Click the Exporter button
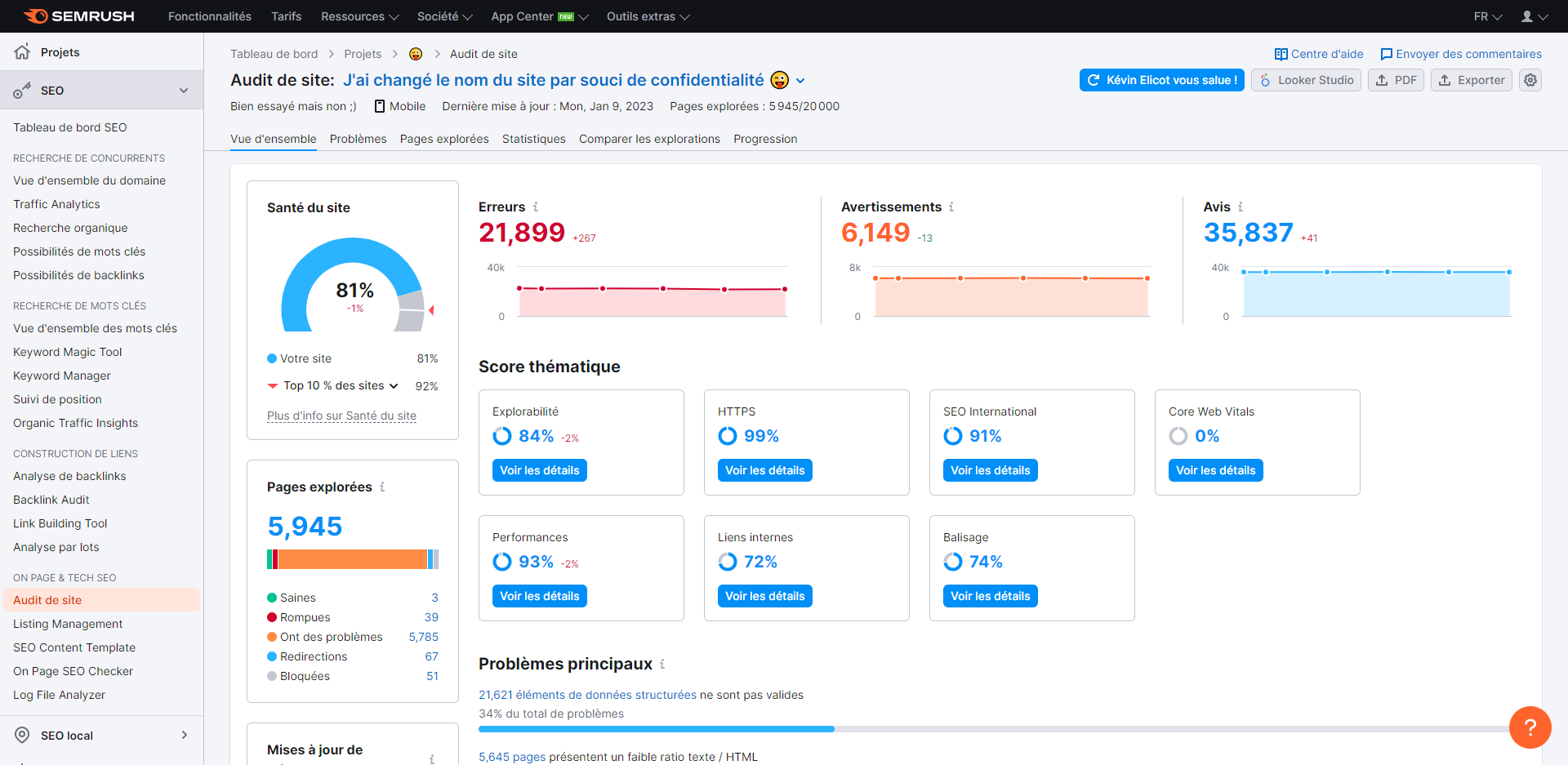 click(x=1471, y=80)
